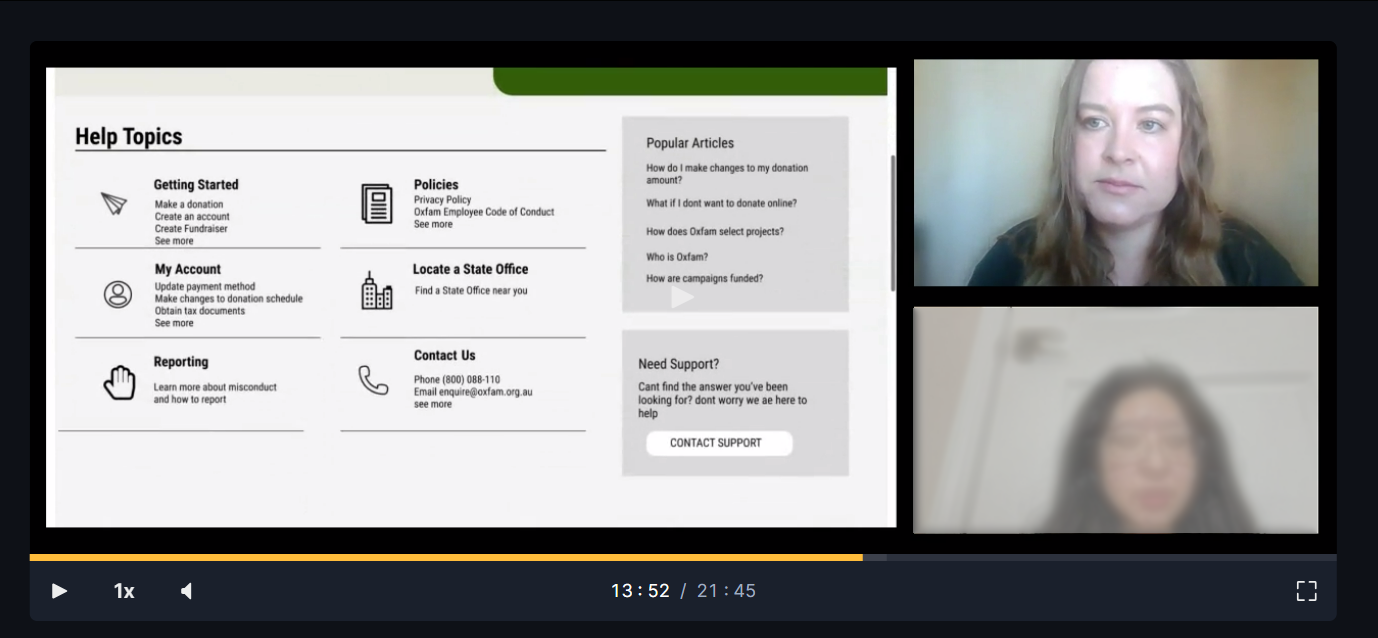Open the Policies help topic

(436, 185)
